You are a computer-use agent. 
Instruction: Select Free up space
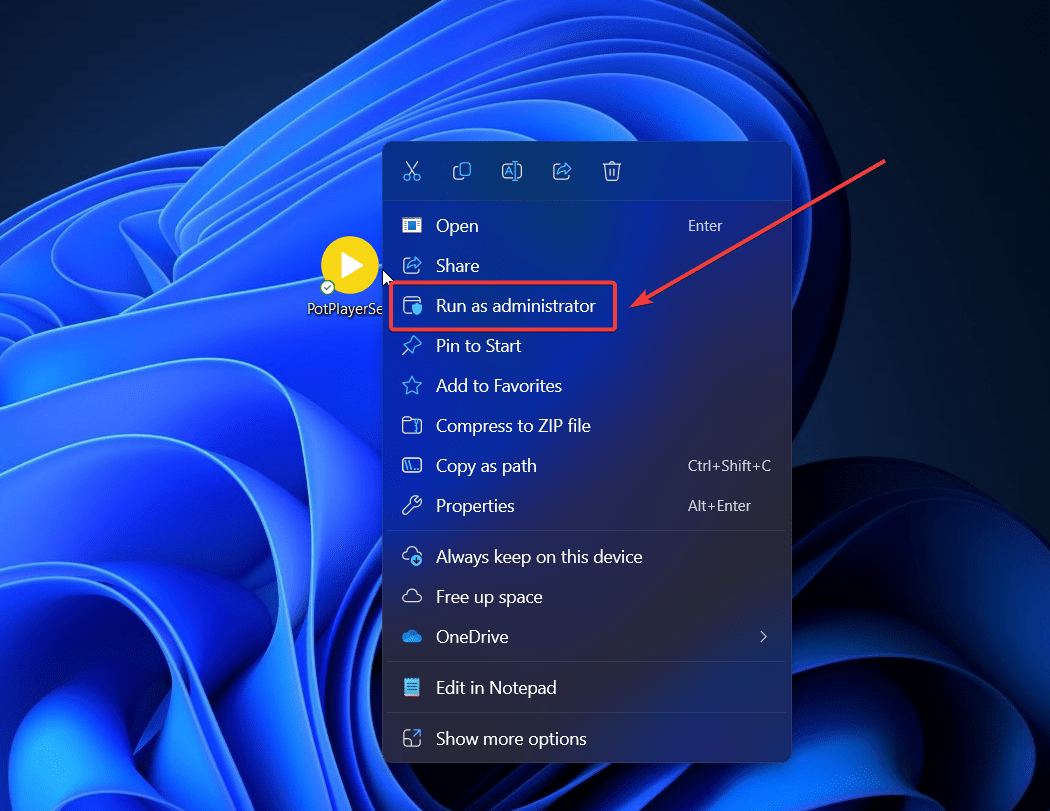tap(587, 597)
